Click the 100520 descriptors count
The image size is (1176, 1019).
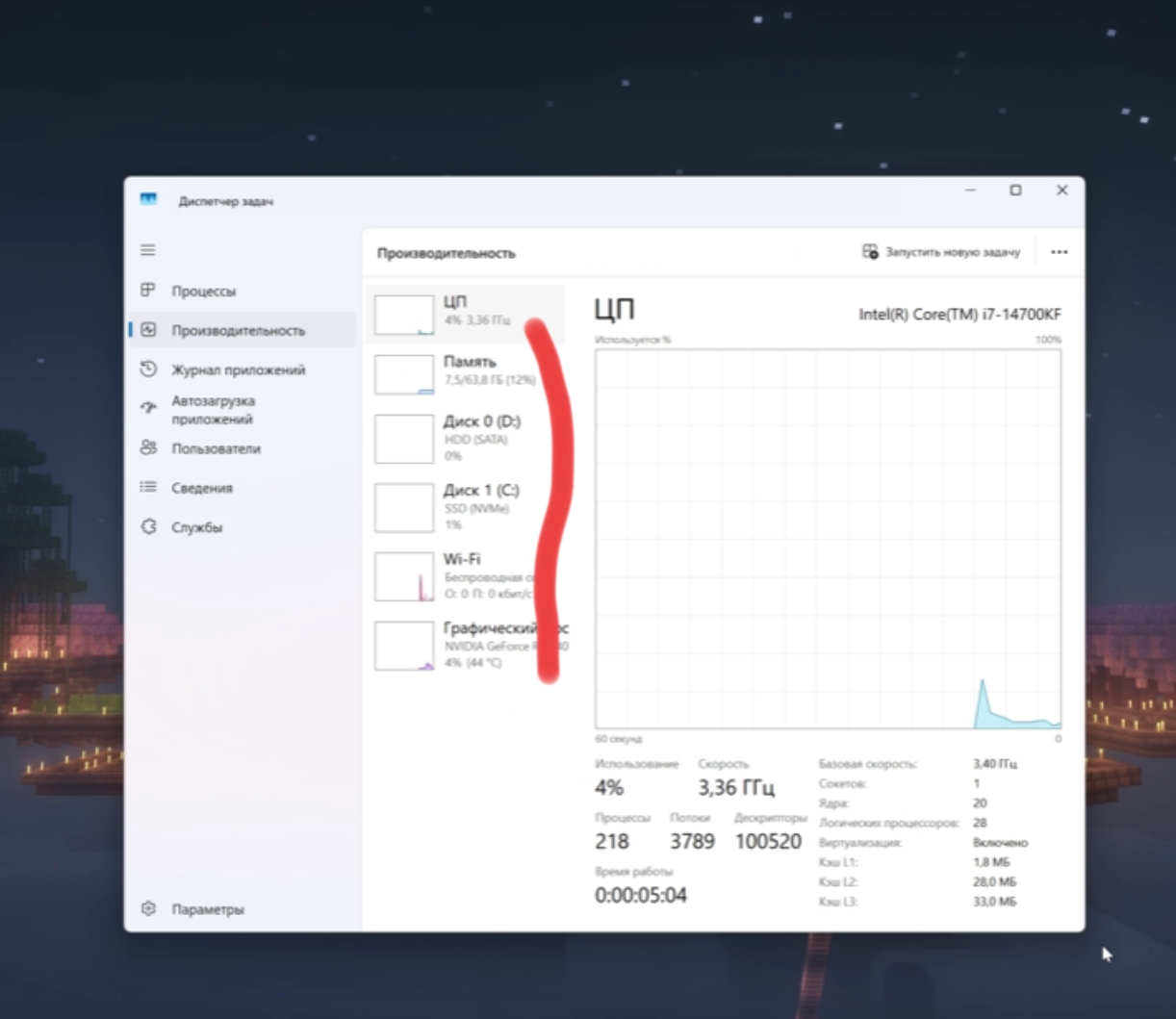pyautogui.click(x=768, y=841)
